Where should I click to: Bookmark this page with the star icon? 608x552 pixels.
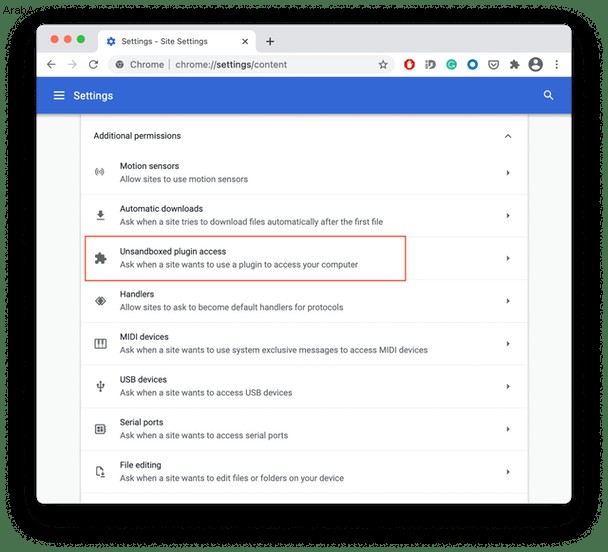click(383, 65)
